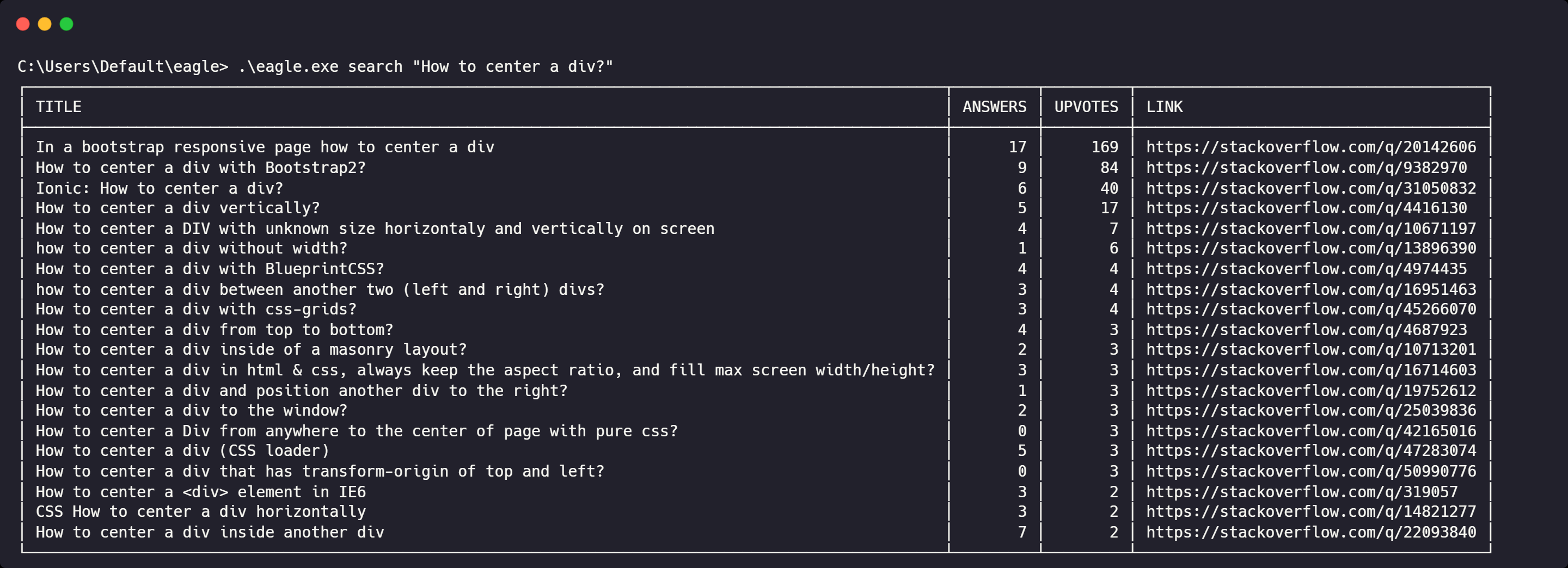The width and height of the screenshot is (1568, 568).
Task: Click the 169 upvotes value
Action: [x=1104, y=147]
